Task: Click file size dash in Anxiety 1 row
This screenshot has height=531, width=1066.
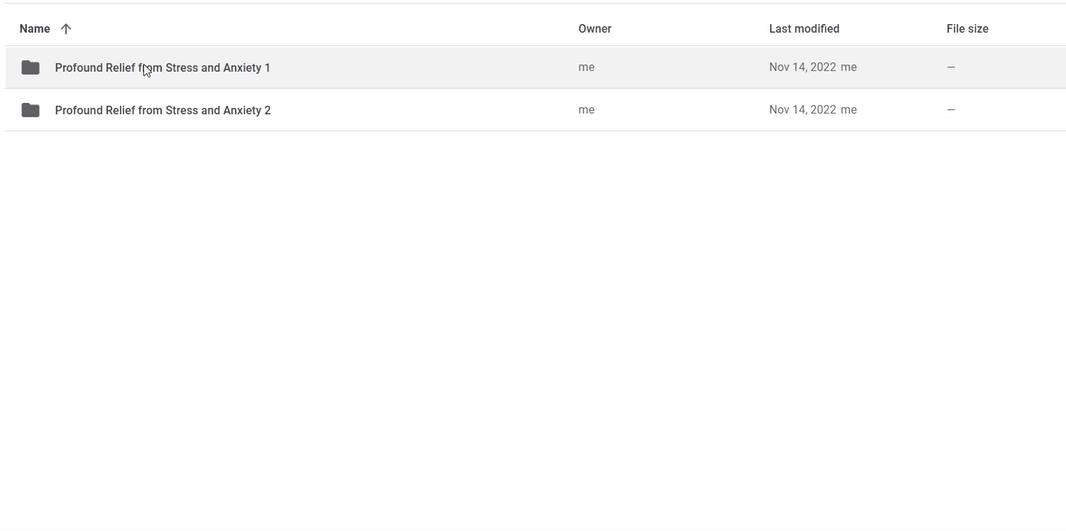Action: tap(950, 67)
